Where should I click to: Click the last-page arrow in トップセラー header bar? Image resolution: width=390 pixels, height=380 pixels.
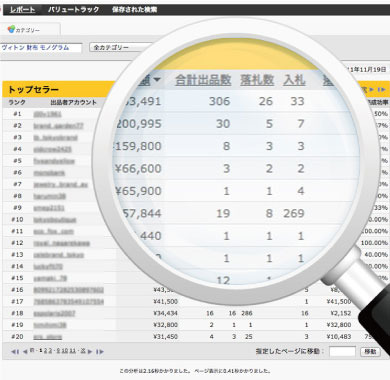pyautogui.click(x=381, y=89)
